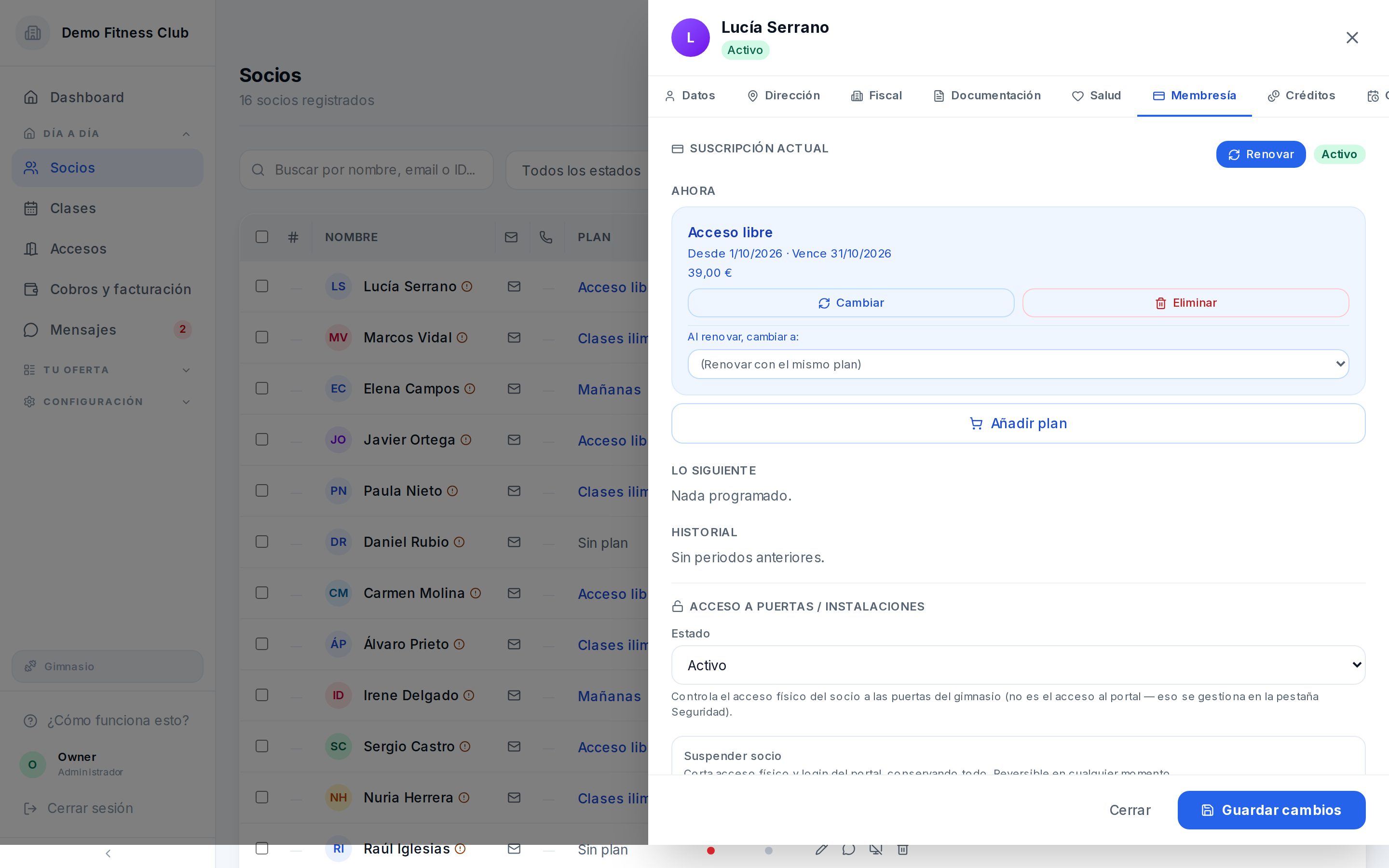Click Cambiar on the Acceso libre plan
This screenshot has height=868, width=1389.
[x=851, y=302]
